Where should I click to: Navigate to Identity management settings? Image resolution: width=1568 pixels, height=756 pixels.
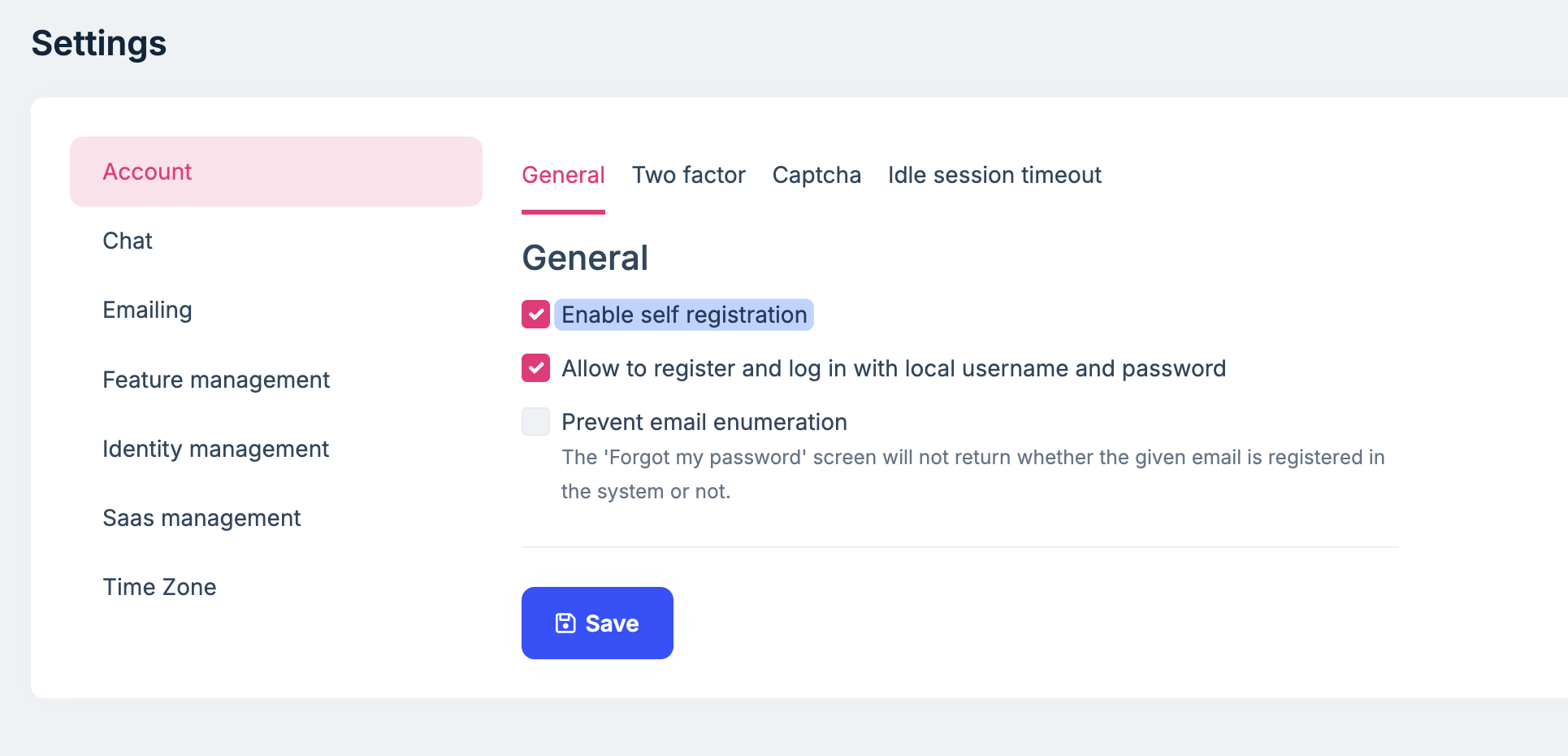tap(215, 449)
